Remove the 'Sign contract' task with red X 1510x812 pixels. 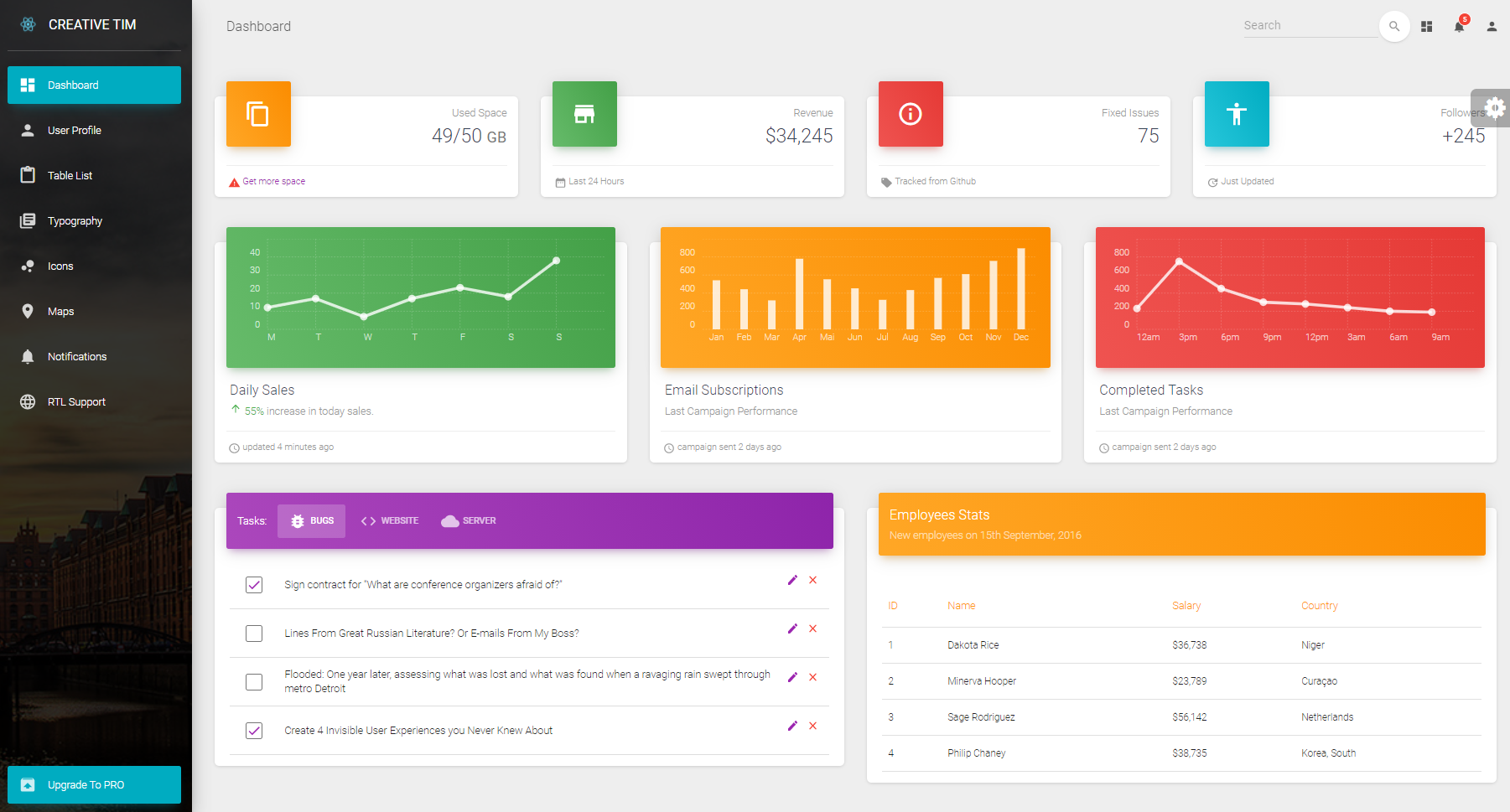click(812, 580)
